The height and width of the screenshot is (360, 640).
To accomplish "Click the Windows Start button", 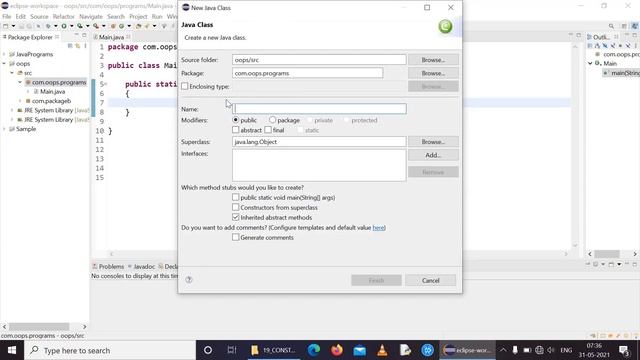I will [x=12, y=350].
